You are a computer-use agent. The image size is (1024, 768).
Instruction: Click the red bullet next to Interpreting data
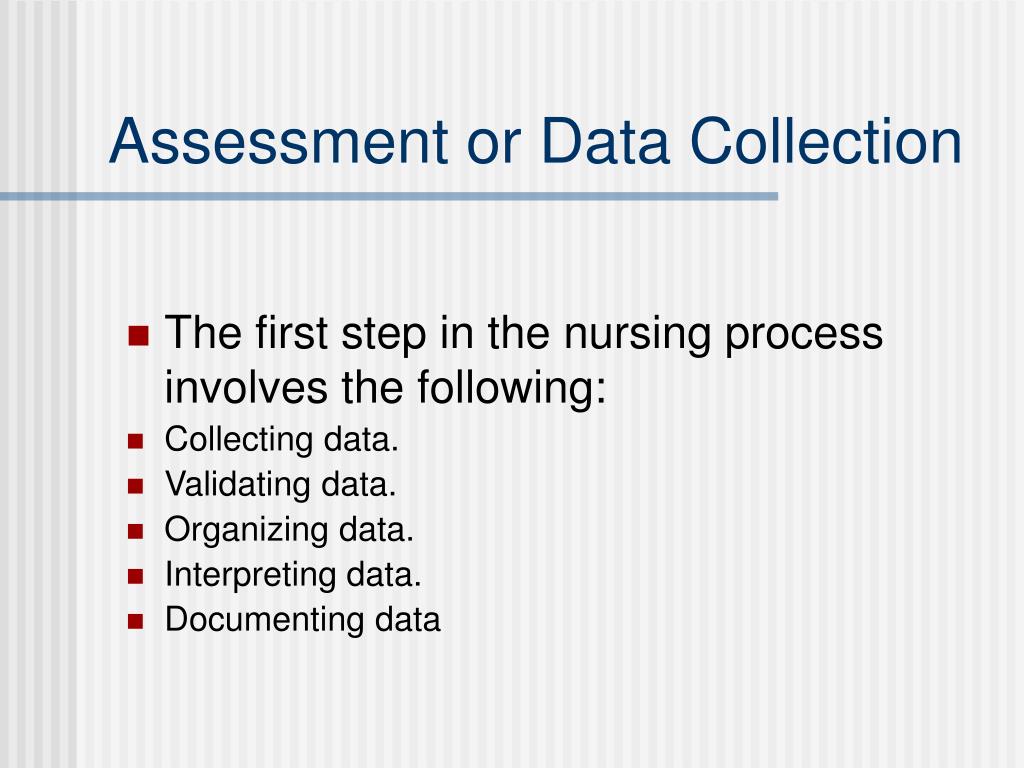click(x=135, y=576)
